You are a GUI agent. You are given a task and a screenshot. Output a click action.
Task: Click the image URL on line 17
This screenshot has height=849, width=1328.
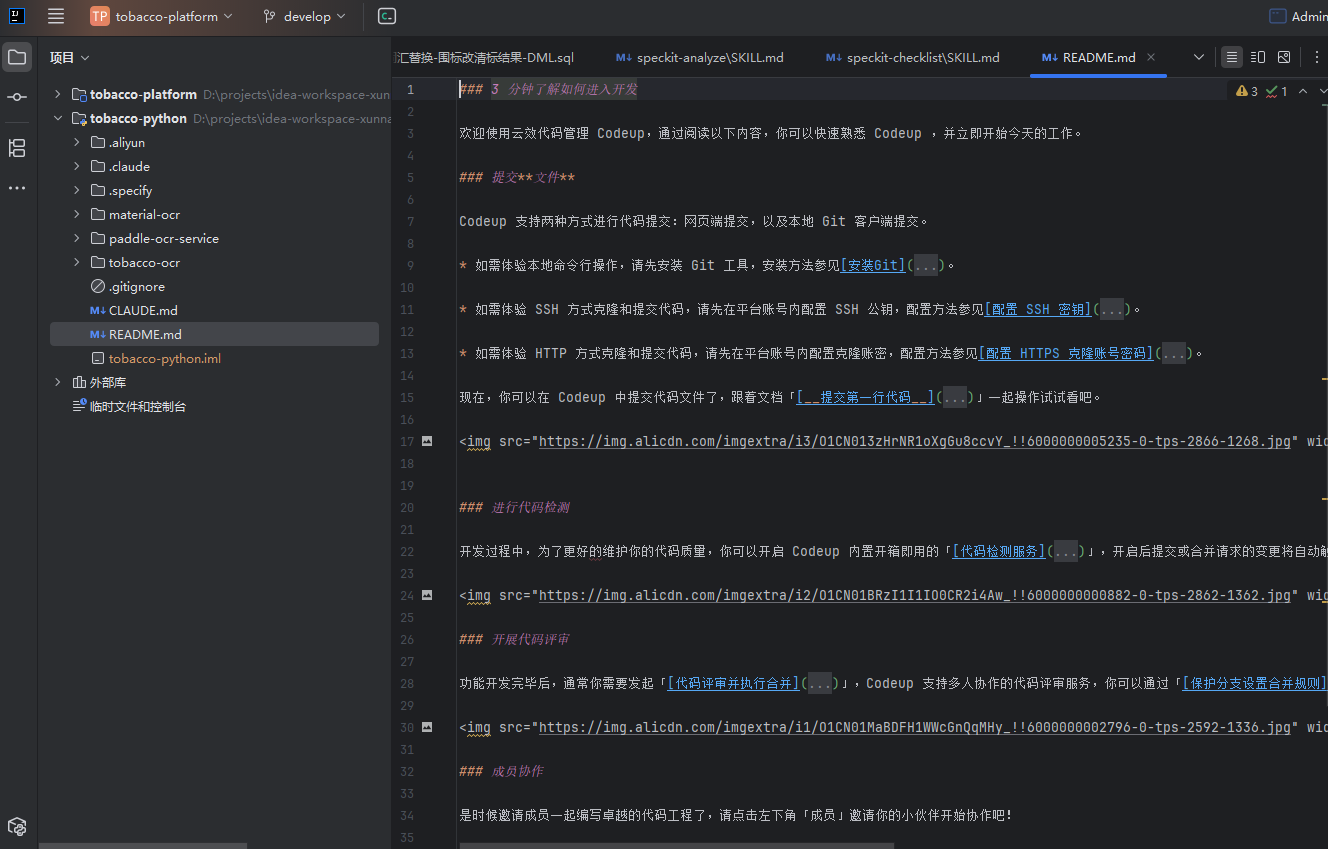click(x=915, y=441)
